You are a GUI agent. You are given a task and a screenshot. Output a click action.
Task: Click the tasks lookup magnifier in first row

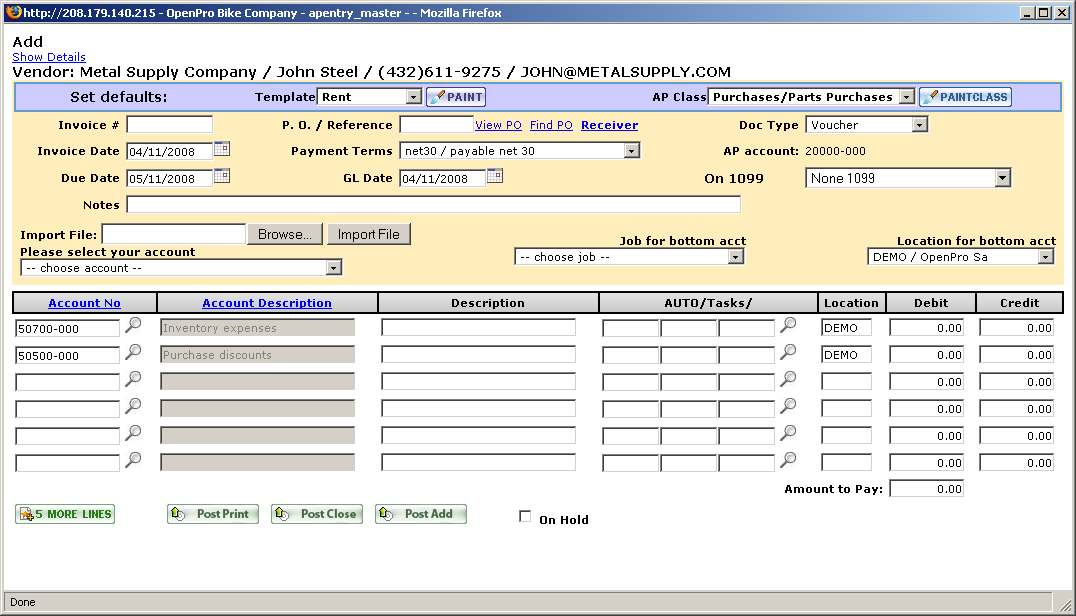[x=789, y=325]
